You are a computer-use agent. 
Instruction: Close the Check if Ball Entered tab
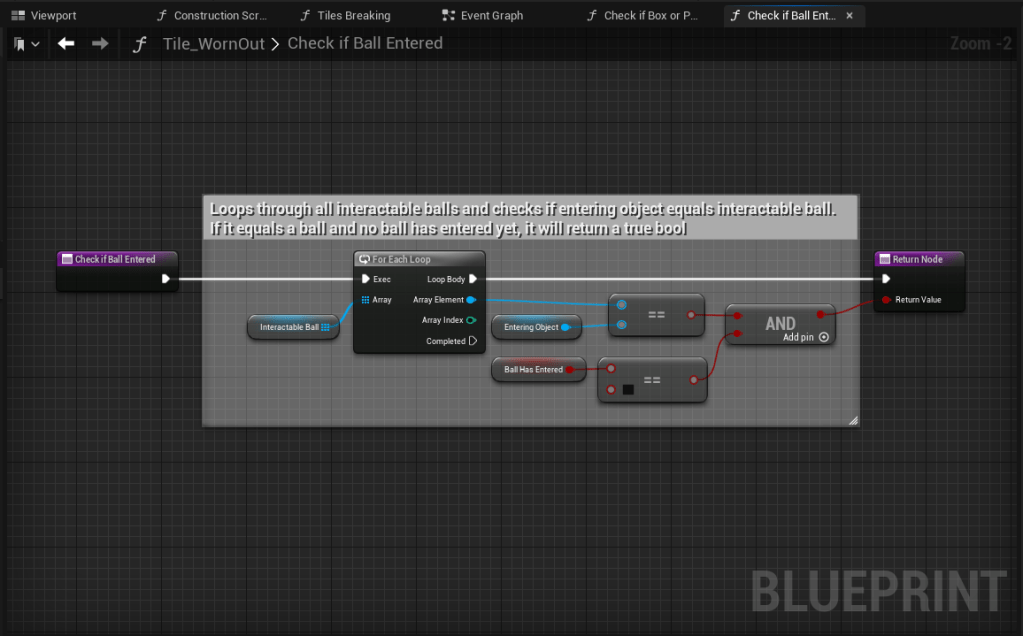[849, 16]
